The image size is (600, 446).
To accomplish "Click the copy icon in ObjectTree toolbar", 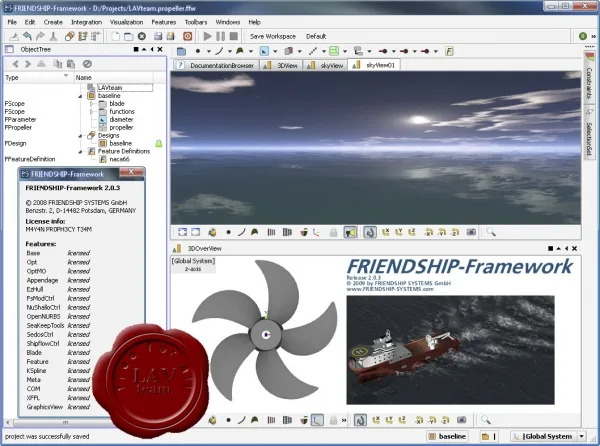I will coord(58,64).
